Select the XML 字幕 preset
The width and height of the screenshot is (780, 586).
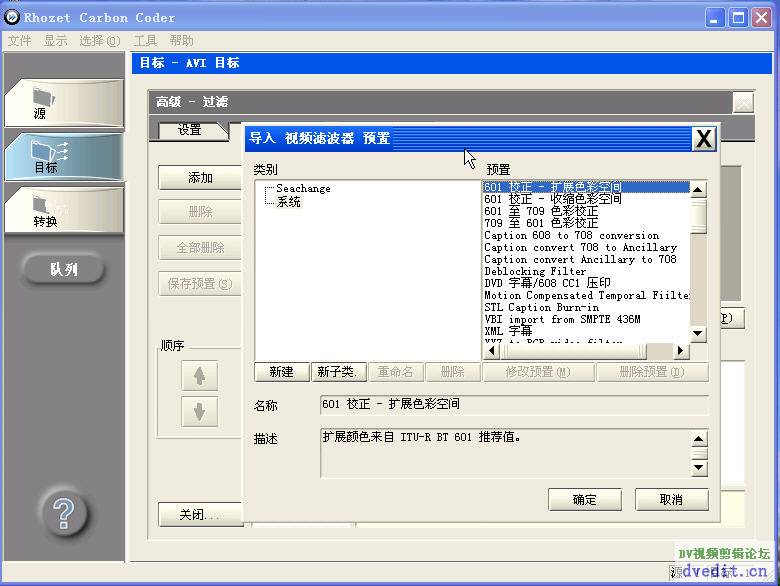pos(586,331)
